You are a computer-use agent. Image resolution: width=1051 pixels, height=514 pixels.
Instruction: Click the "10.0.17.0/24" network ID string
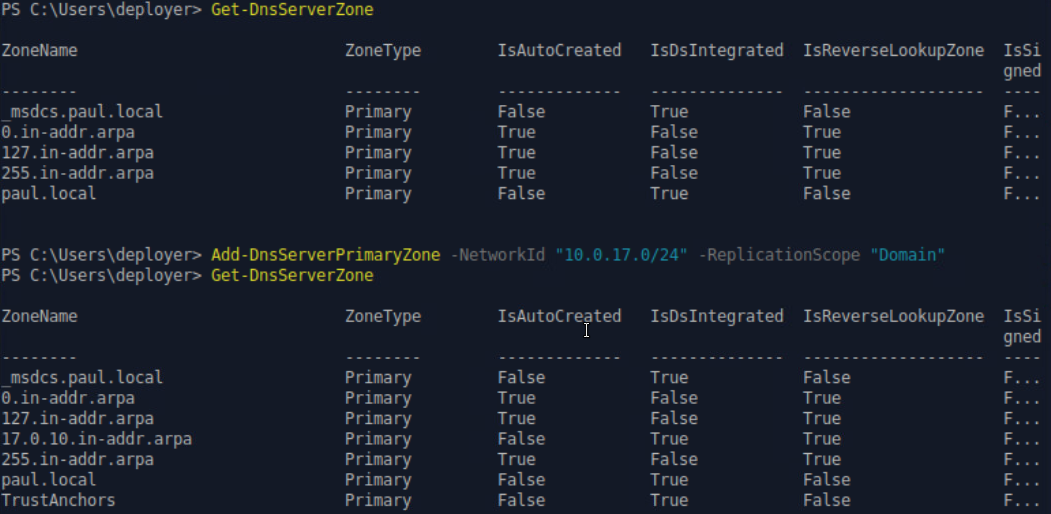tap(622, 255)
